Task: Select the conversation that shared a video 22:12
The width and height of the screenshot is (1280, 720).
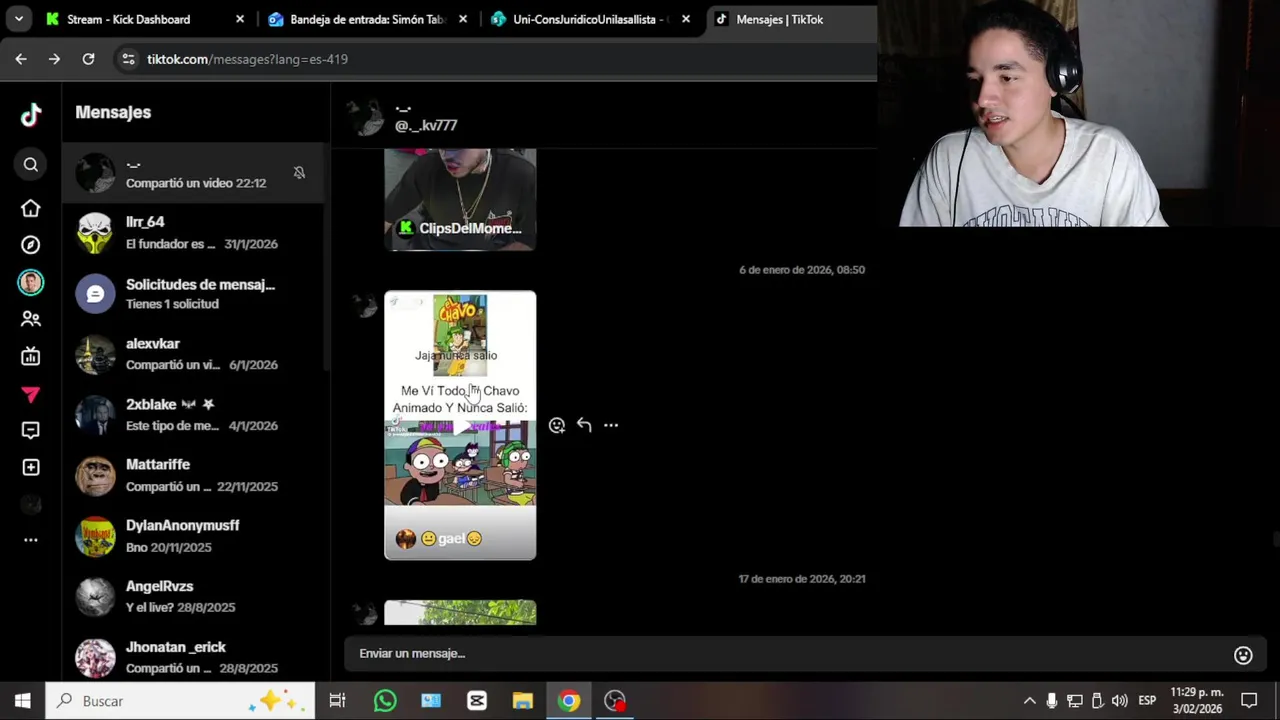Action: [x=195, y=173]
